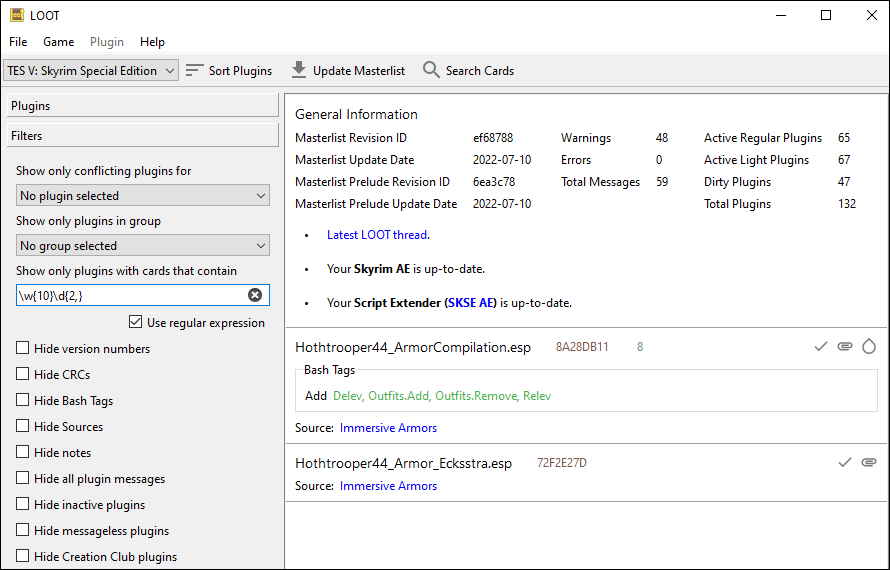
Task: Click the Sort Plugins toolbar icon
Action: click(x=195, y=70)
